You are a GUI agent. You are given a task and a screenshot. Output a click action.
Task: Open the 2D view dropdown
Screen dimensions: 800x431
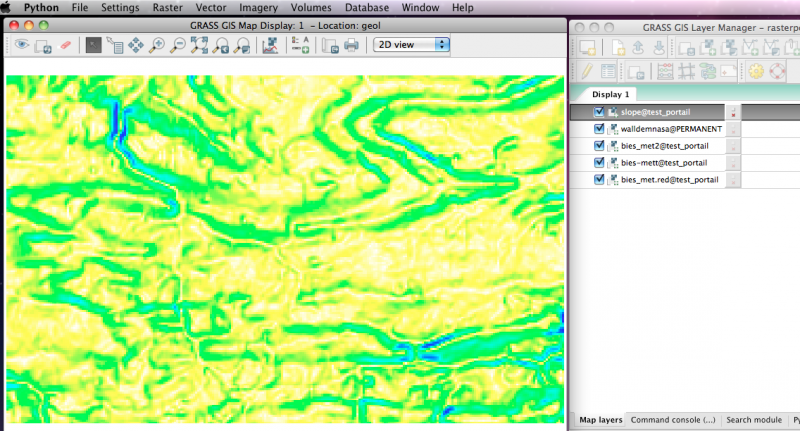point(411,45)
